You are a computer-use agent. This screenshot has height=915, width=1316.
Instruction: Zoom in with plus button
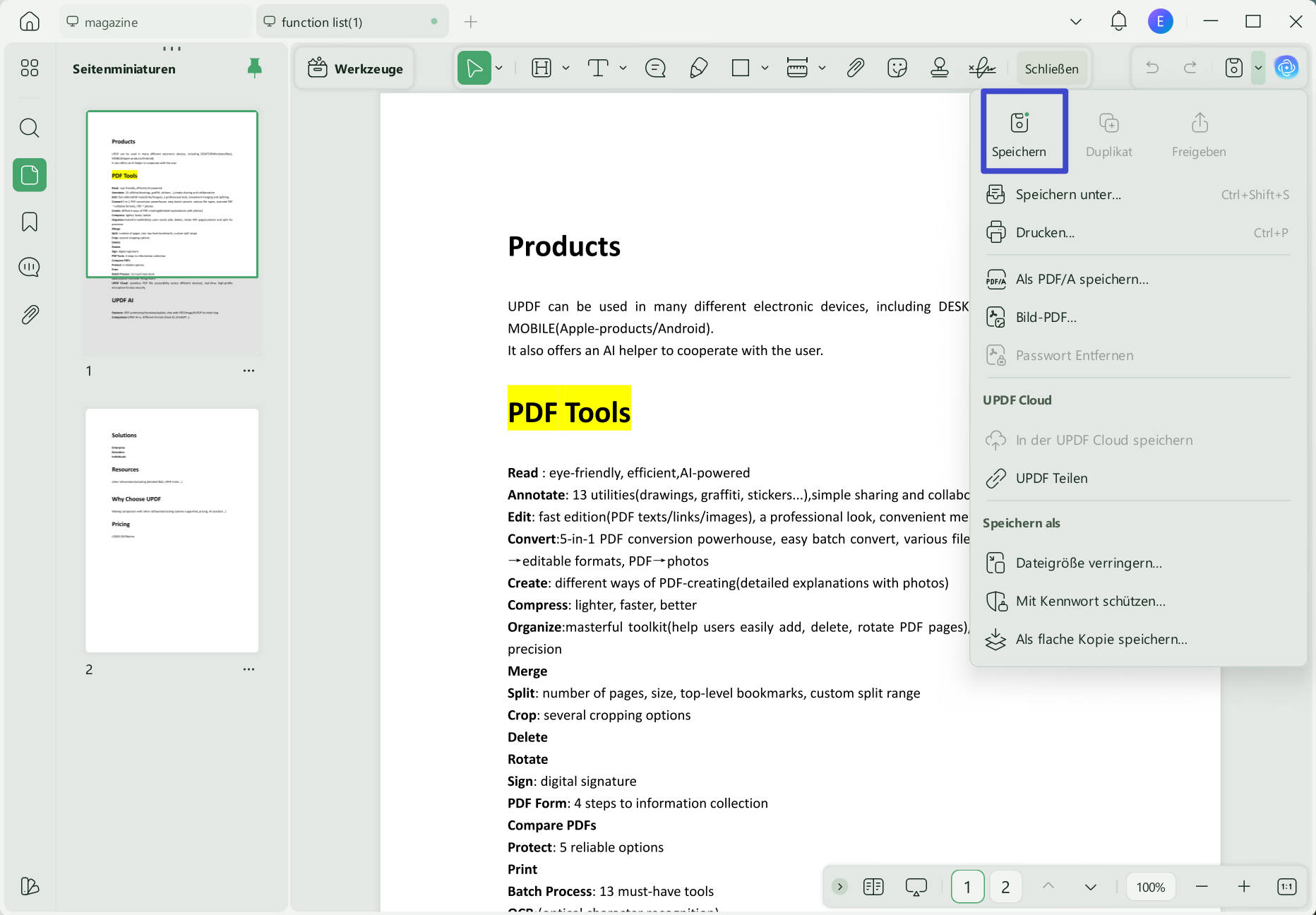[x=1244, y=887]
